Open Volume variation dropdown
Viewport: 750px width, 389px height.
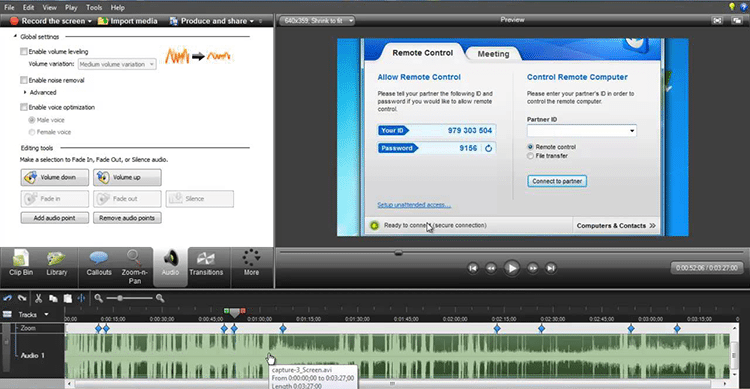pos(117,64)
